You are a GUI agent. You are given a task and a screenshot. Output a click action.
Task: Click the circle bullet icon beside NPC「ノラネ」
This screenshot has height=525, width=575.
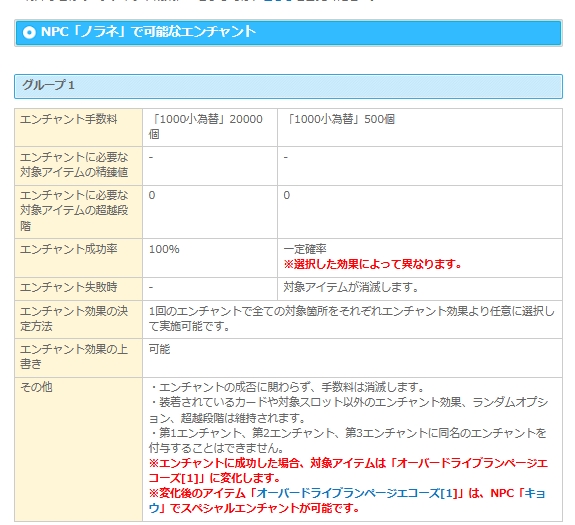29,32
